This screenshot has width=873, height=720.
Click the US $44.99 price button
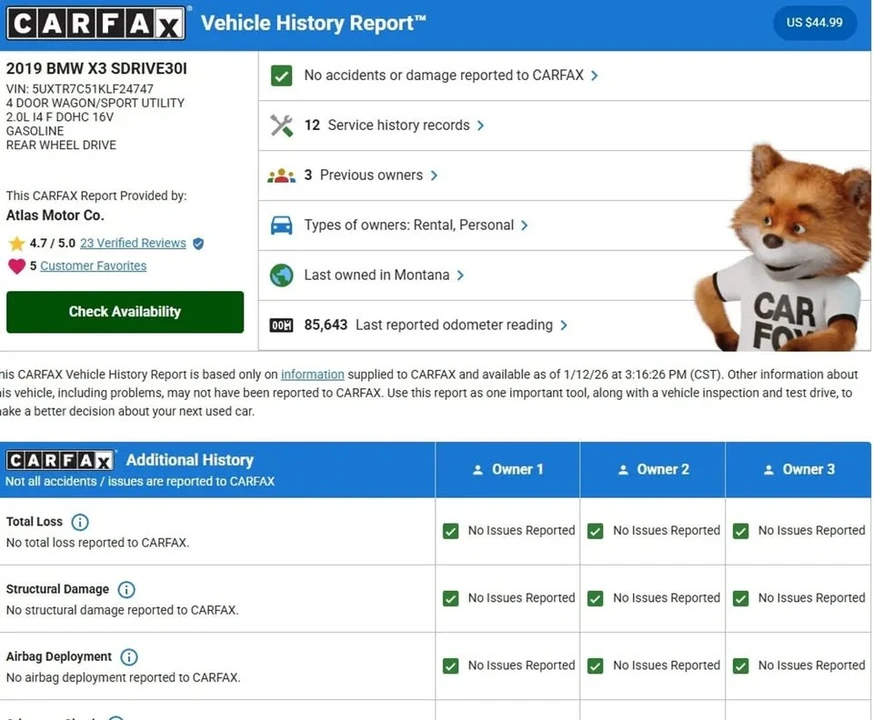coord(814,23)
